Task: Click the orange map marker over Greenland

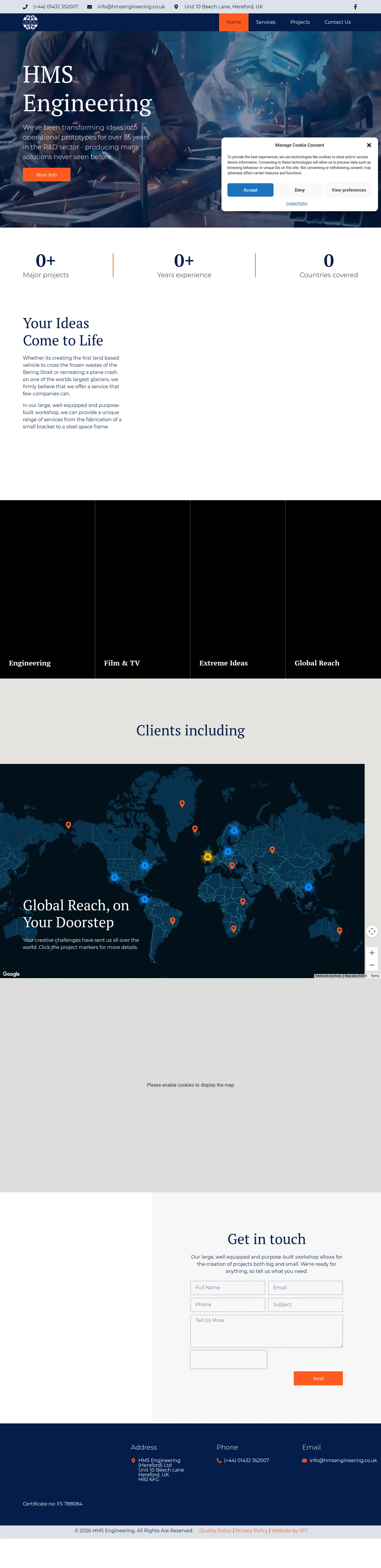Action: point(182,803)
